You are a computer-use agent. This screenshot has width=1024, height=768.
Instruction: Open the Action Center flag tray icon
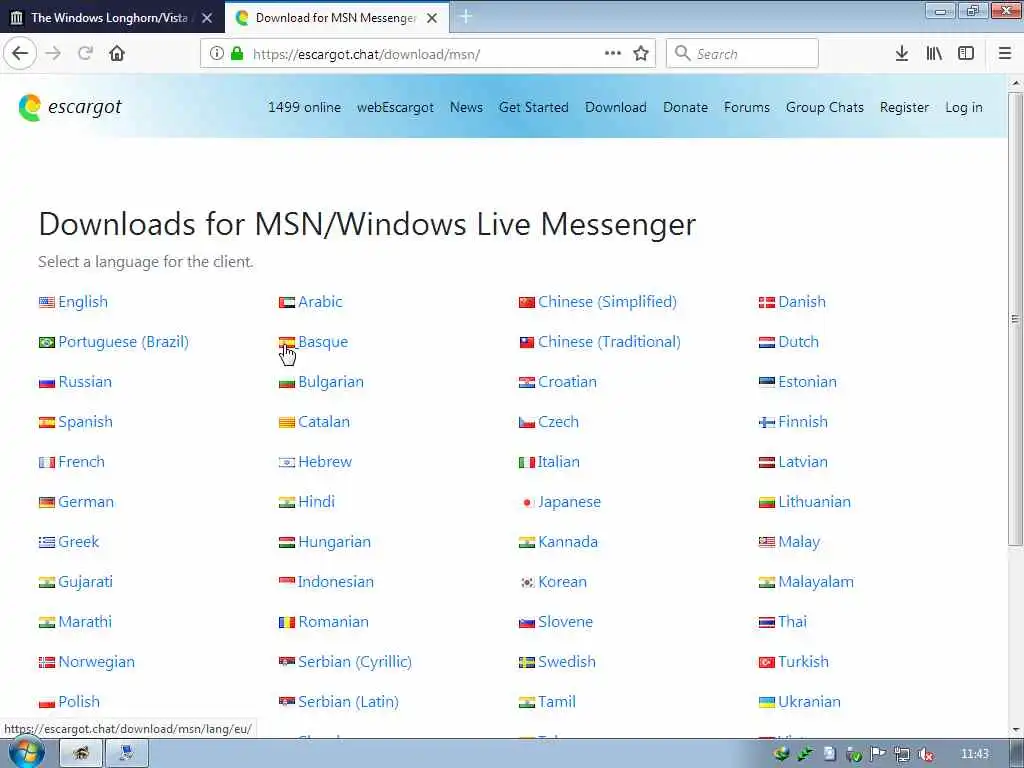(878, 754)
